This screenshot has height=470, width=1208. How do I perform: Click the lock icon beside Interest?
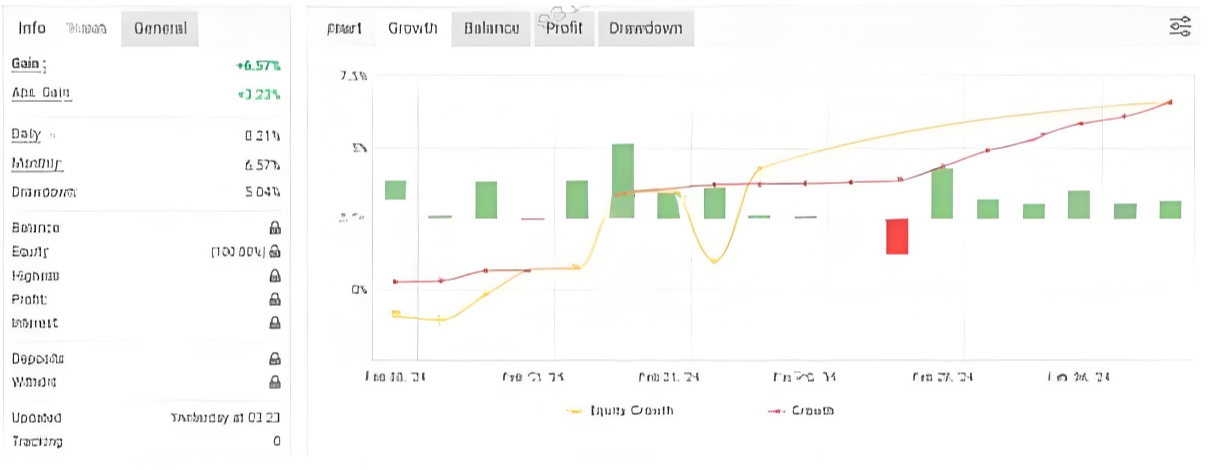[274, 323]
